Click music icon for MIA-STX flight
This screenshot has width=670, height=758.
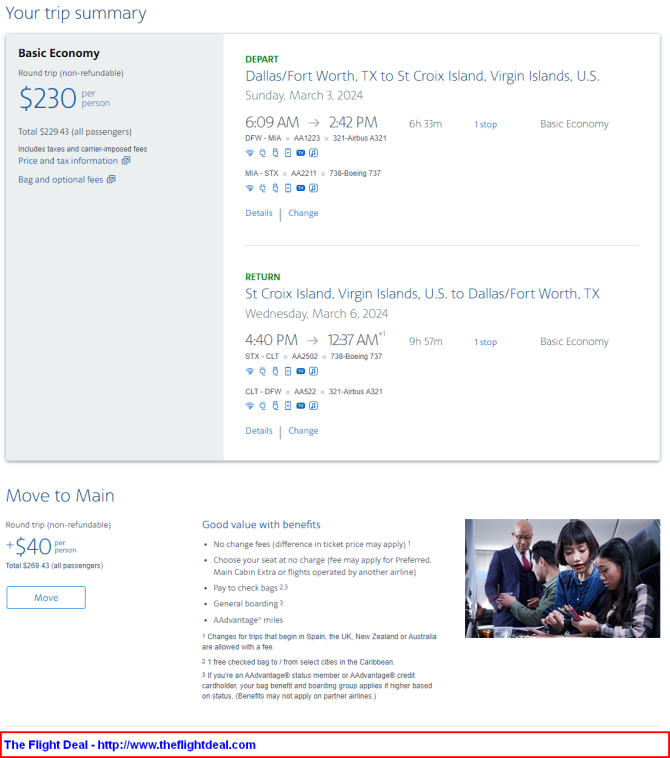coord(313,188)
